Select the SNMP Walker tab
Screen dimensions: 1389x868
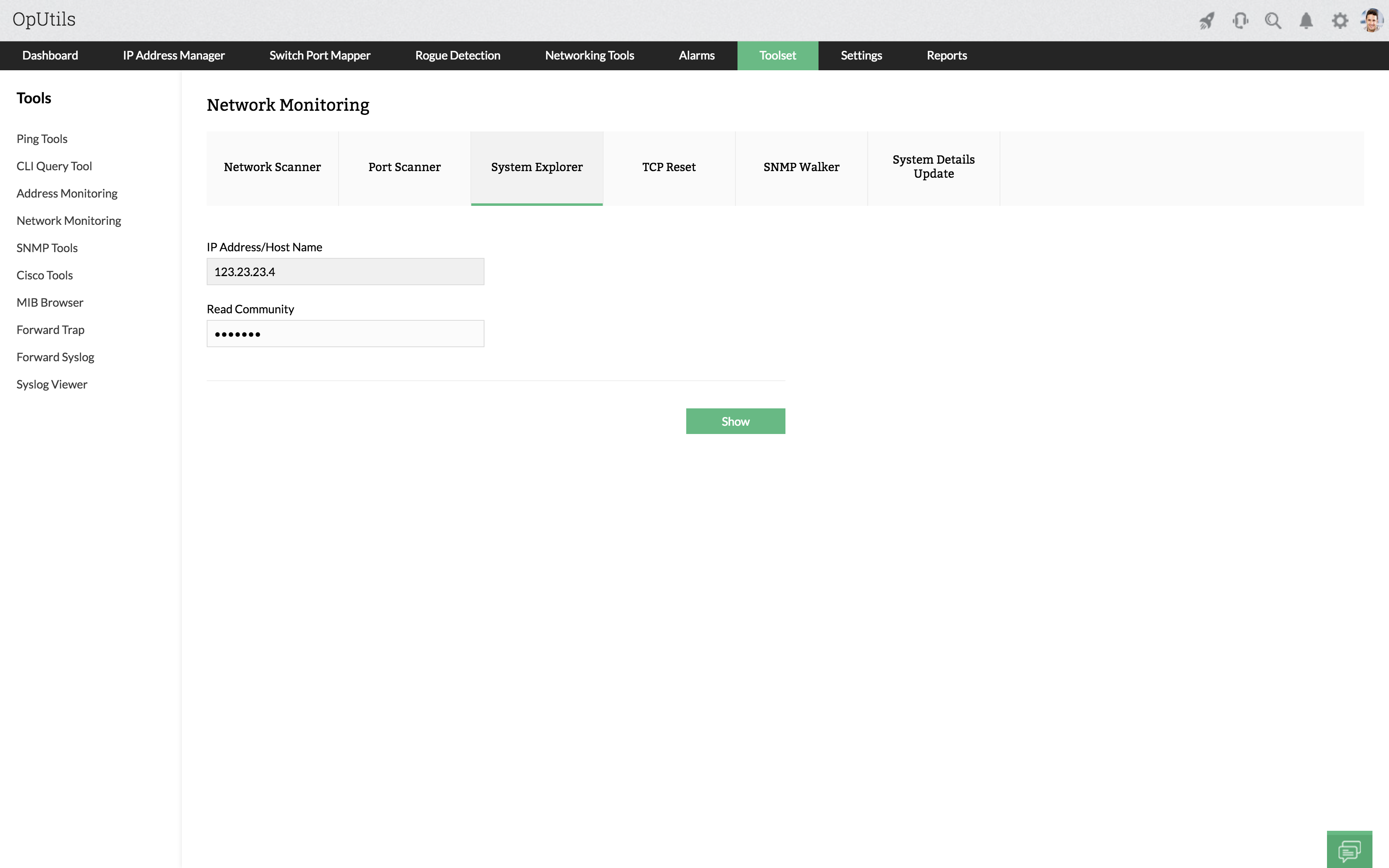pyautogui.click(x=801, y=167)
